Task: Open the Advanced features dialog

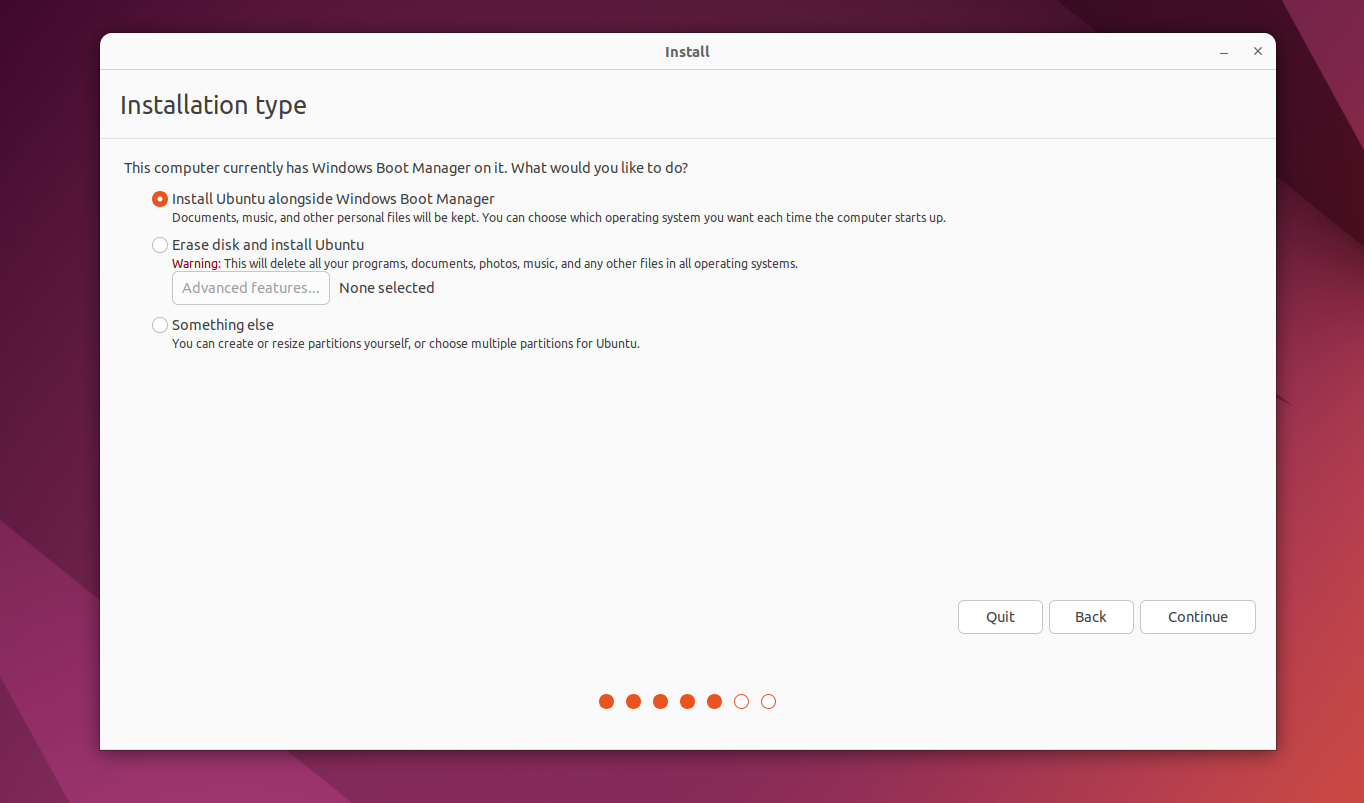Action: click(250, 288)
